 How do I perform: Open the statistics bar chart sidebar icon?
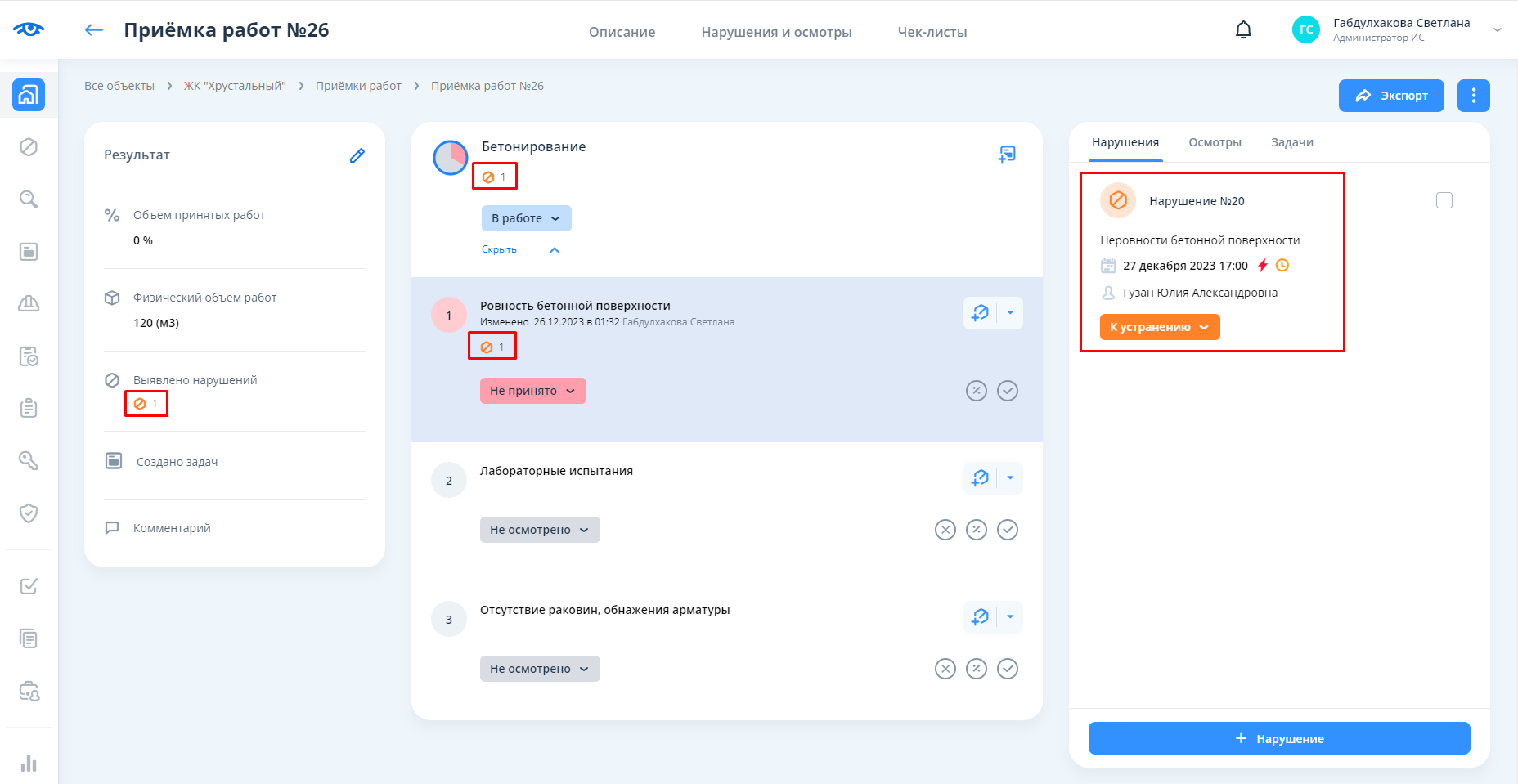[x=29, y=763]
